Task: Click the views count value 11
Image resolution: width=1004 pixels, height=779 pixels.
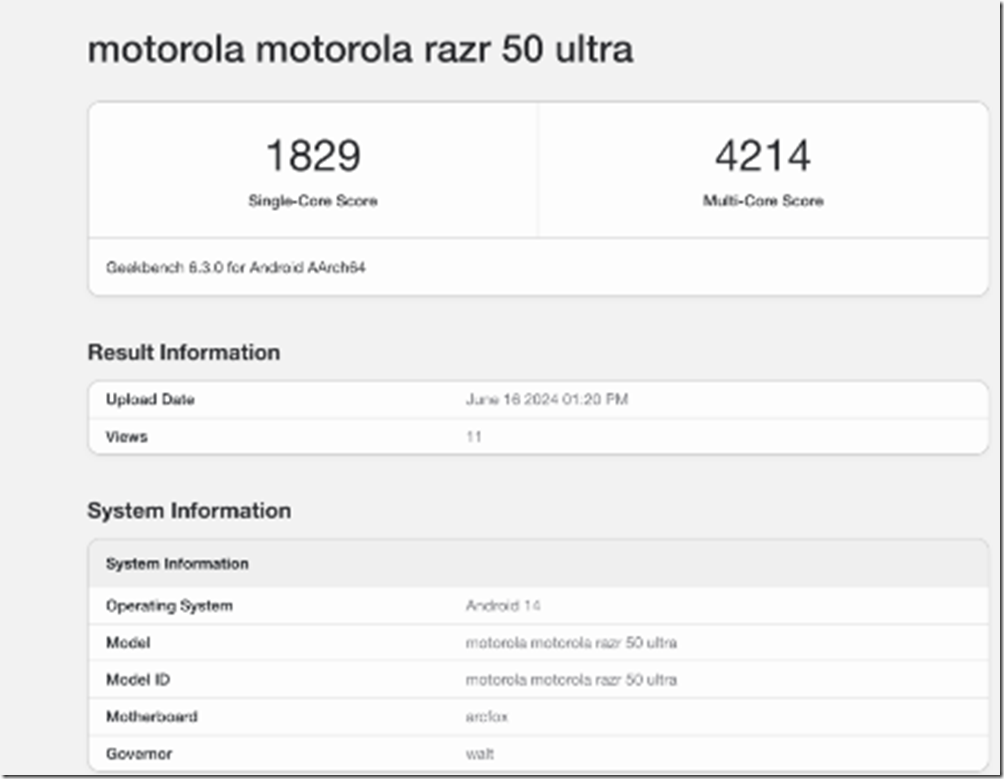Action: tap(473, 437)
